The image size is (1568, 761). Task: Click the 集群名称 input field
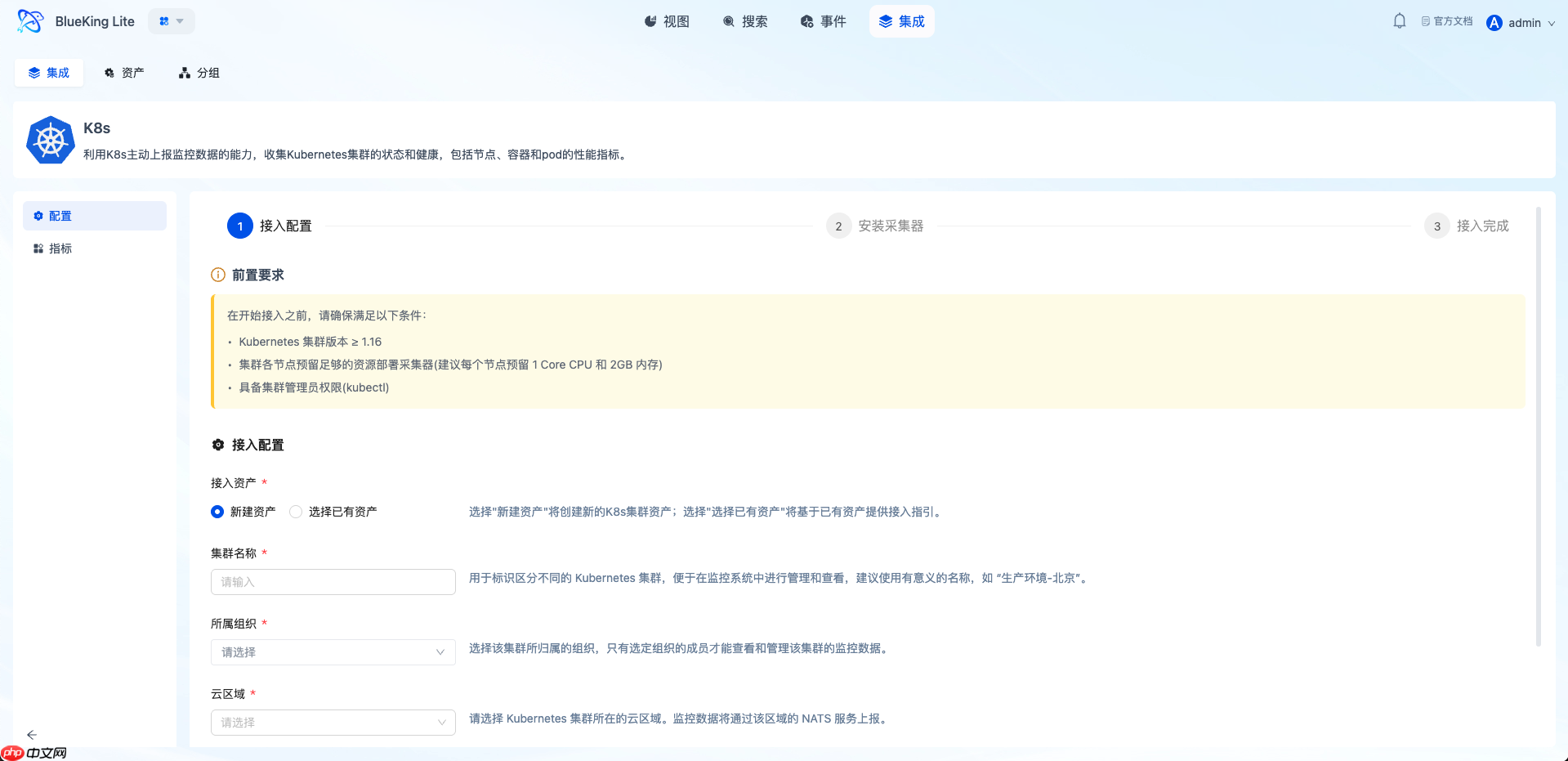tap(333, 581)
